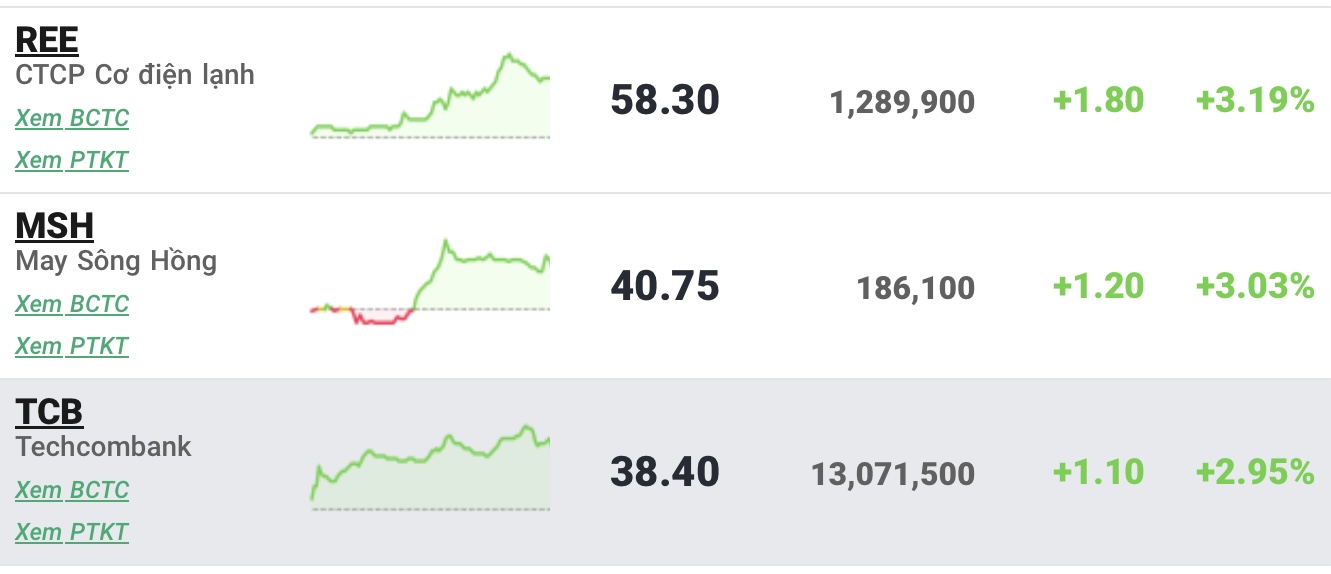Click the +3.19% change for REE

[1255, 100]
